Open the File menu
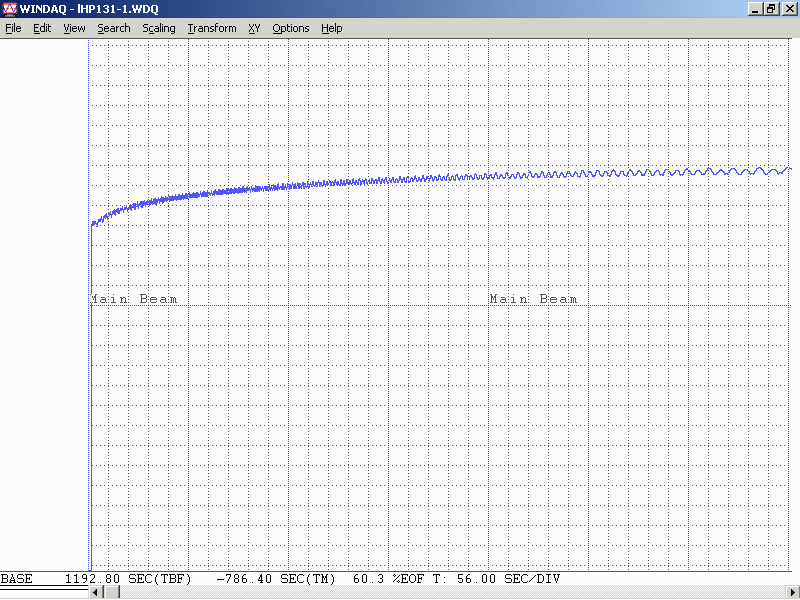Screen dimensions: 800x600 [x=13, y=28]
